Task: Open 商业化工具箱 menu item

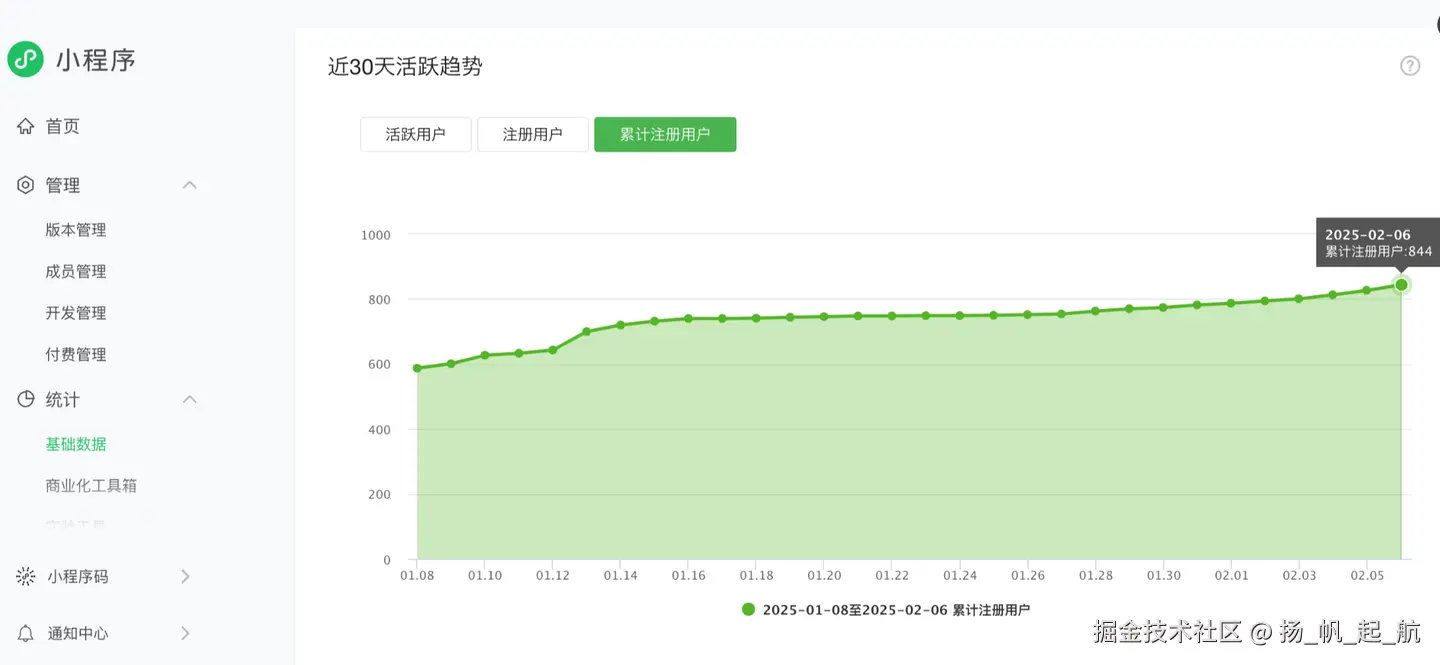Action: click(x=91, y=486)
